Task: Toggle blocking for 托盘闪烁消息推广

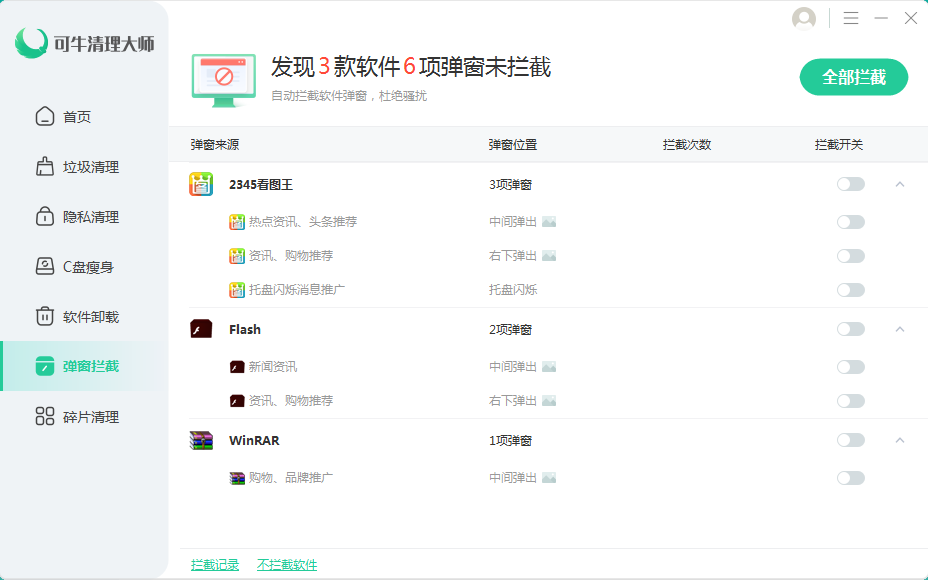Action: (x=850, y=290)
